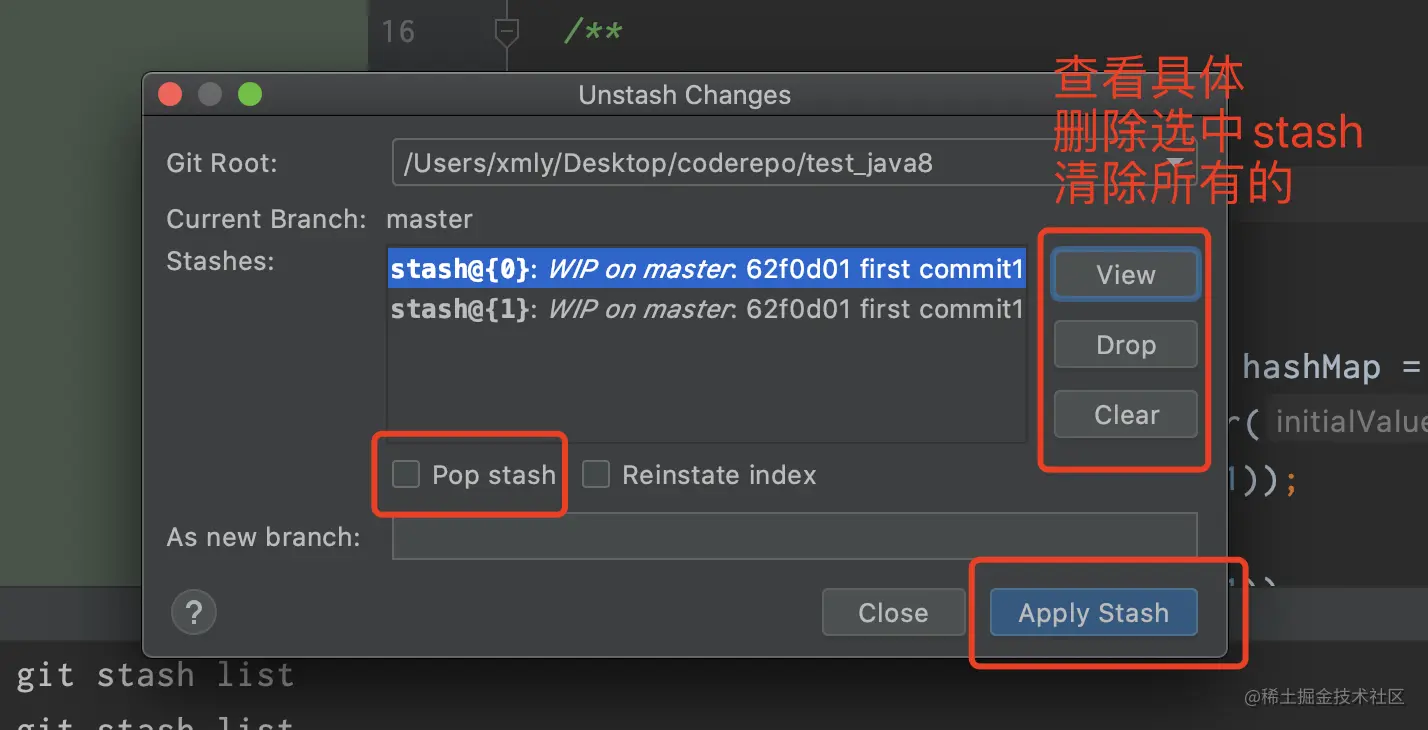1428x730 pixels.
Task: Click the yellow minimize window button
Action: pyautogui.click(x=210, y=95)
